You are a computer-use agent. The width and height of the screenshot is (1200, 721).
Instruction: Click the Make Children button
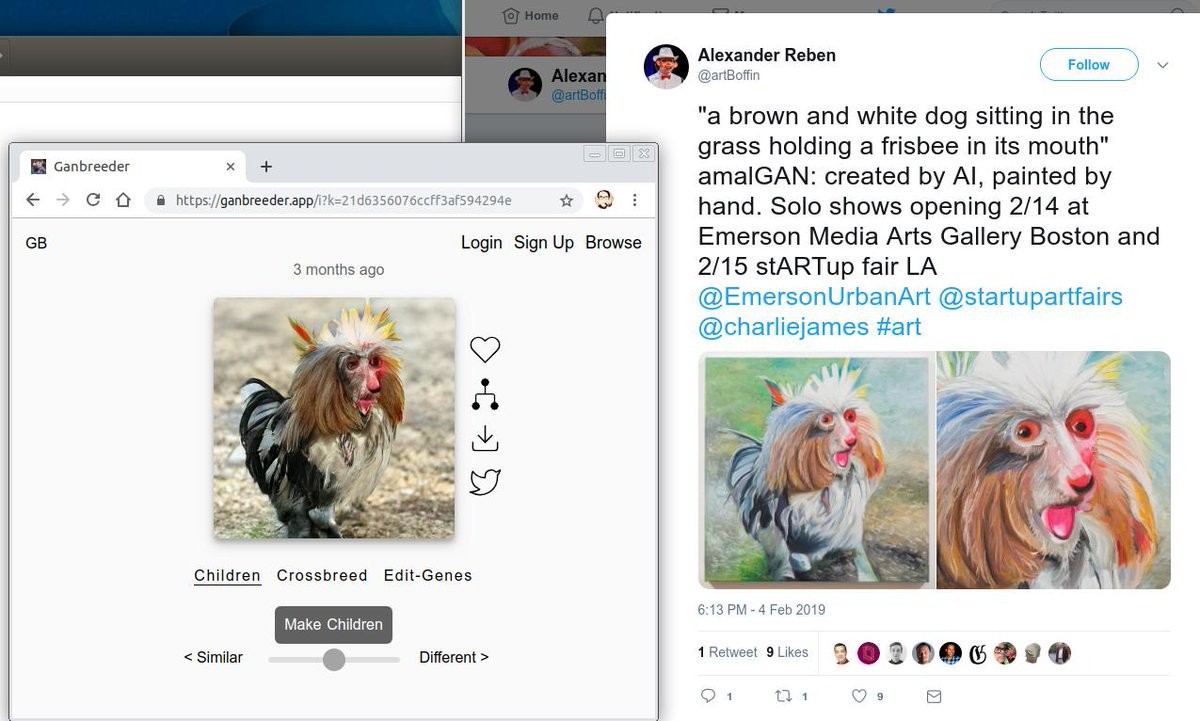coord(334,624)
